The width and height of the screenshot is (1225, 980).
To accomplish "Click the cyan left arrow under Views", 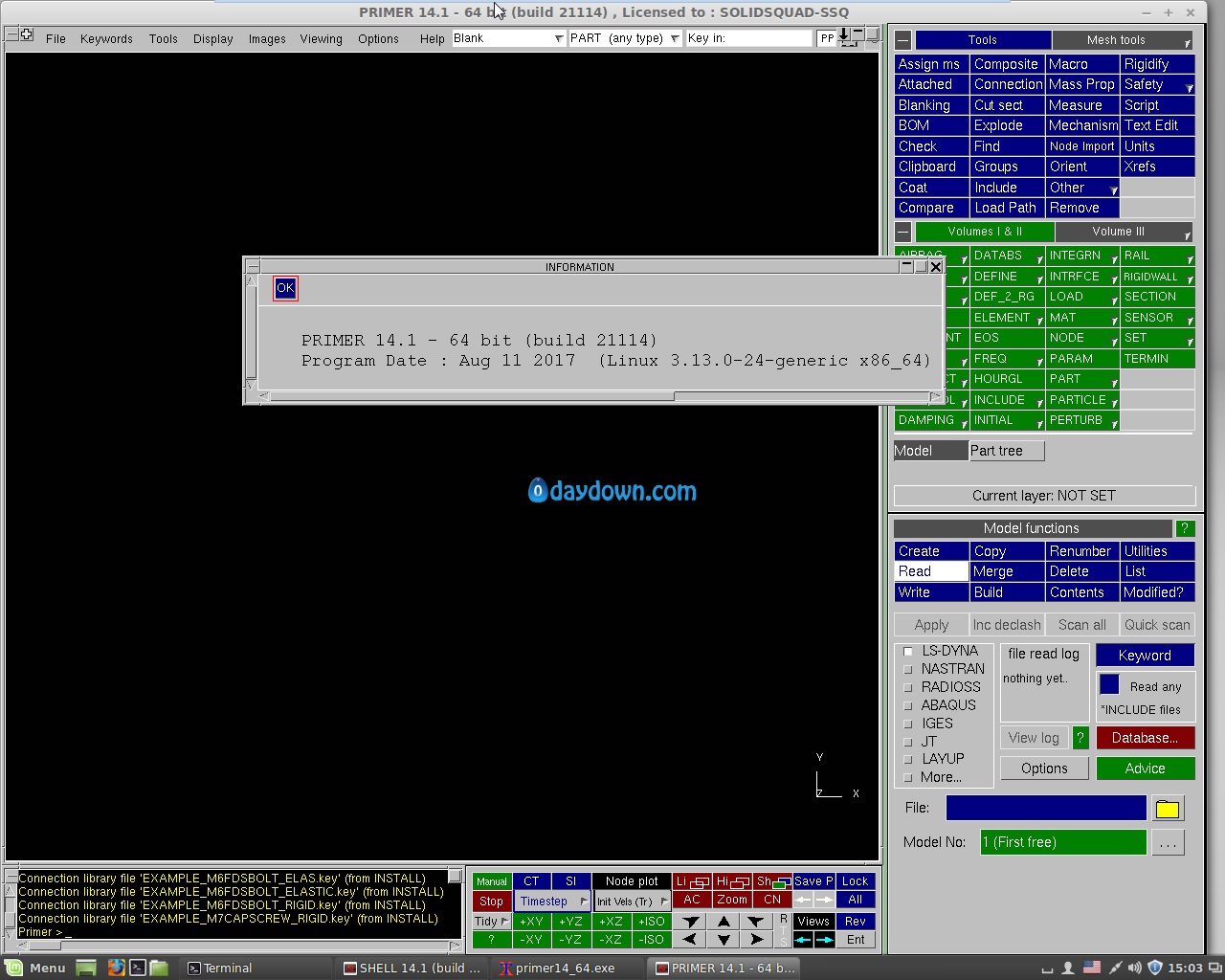I will click(x=803, y=940).
